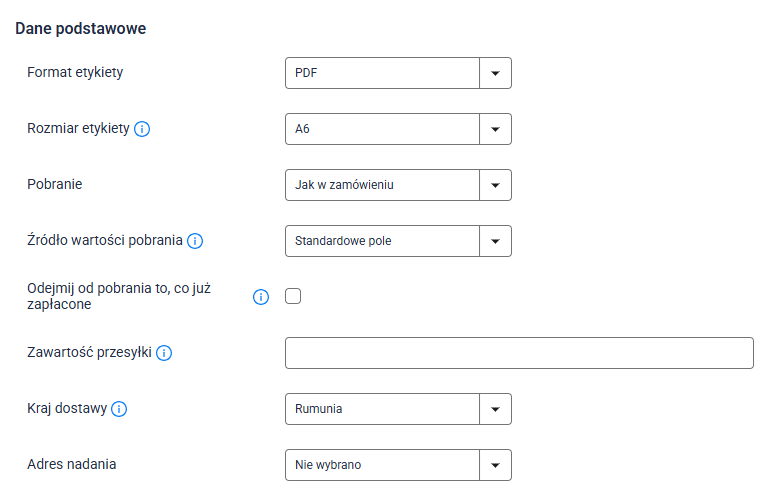Viewport: 767px width, 503px height.
Task: Click into the Zawartość przesyłki text field
Action: click(x=518, y=353)
